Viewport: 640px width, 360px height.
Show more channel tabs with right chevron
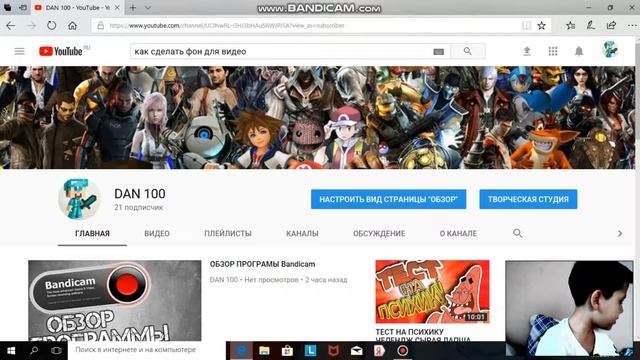(620, 233)
